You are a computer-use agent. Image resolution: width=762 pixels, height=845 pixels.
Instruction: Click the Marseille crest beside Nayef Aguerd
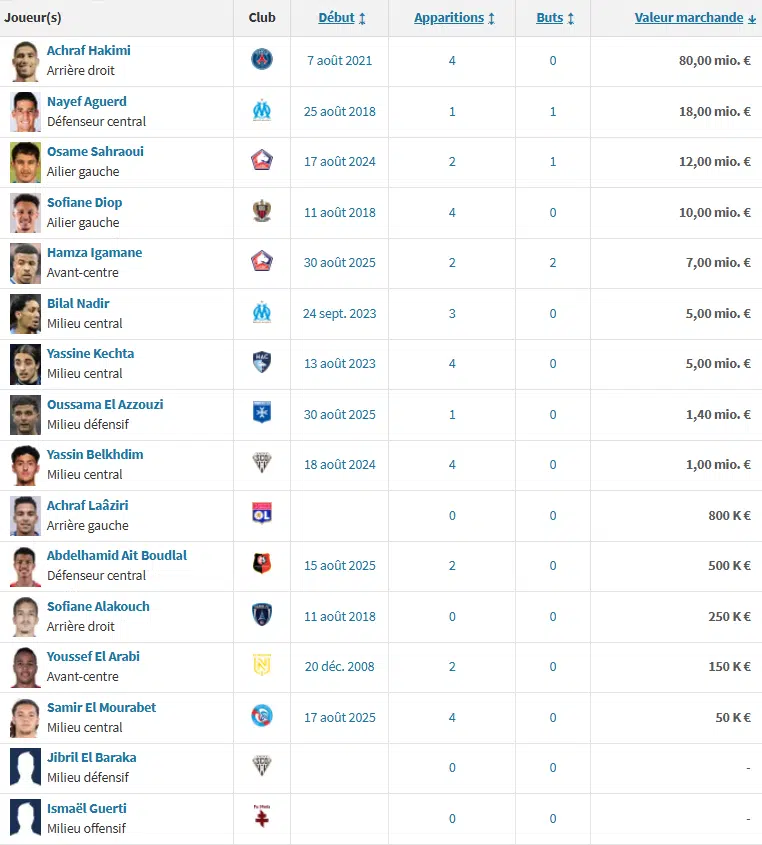262,111
